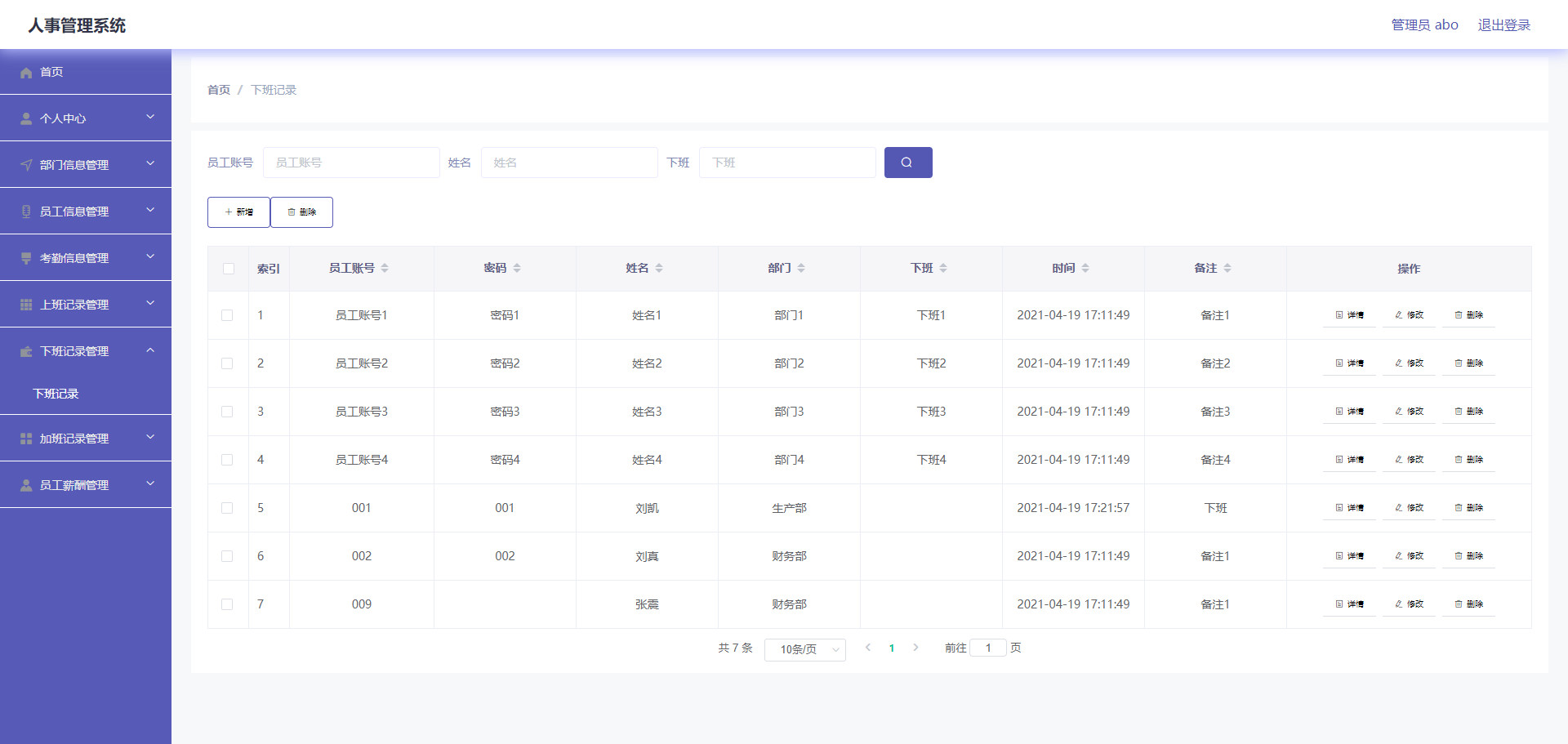The width and height of the screenshot is (1568, 744).
Task: Focus the 前往 page jump input
Action: [x=988, y=648]
